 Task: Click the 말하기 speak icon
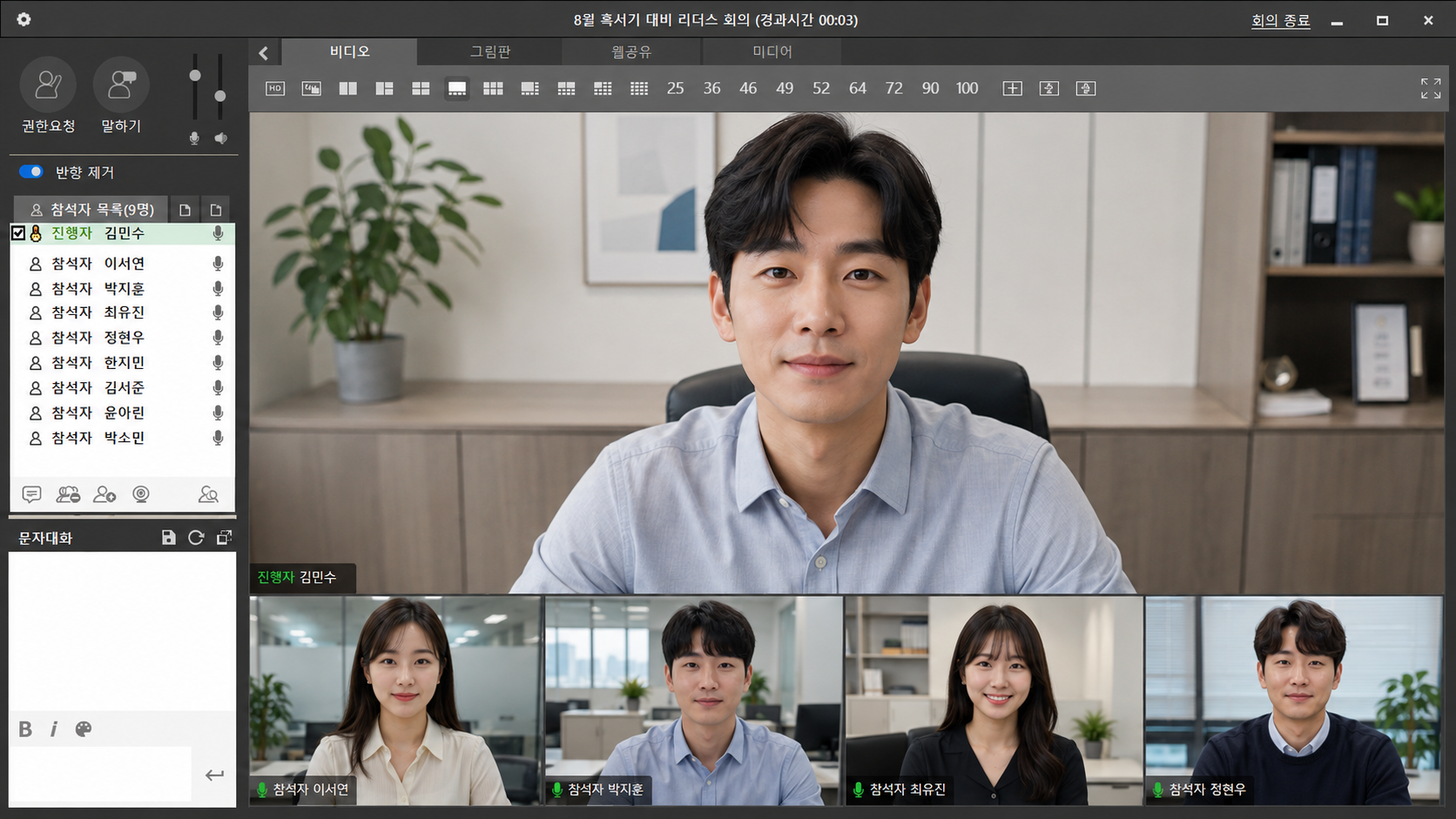pos(121,84)
